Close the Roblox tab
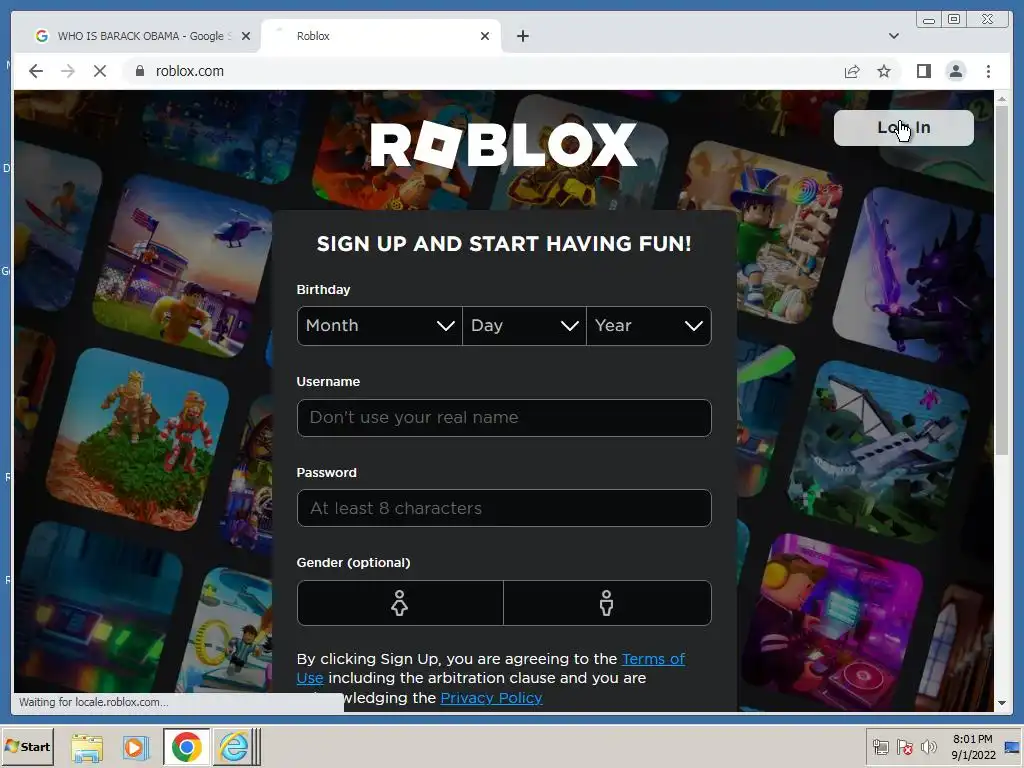The height and width of the screenshot is (768, 1024). pos(485,36)
